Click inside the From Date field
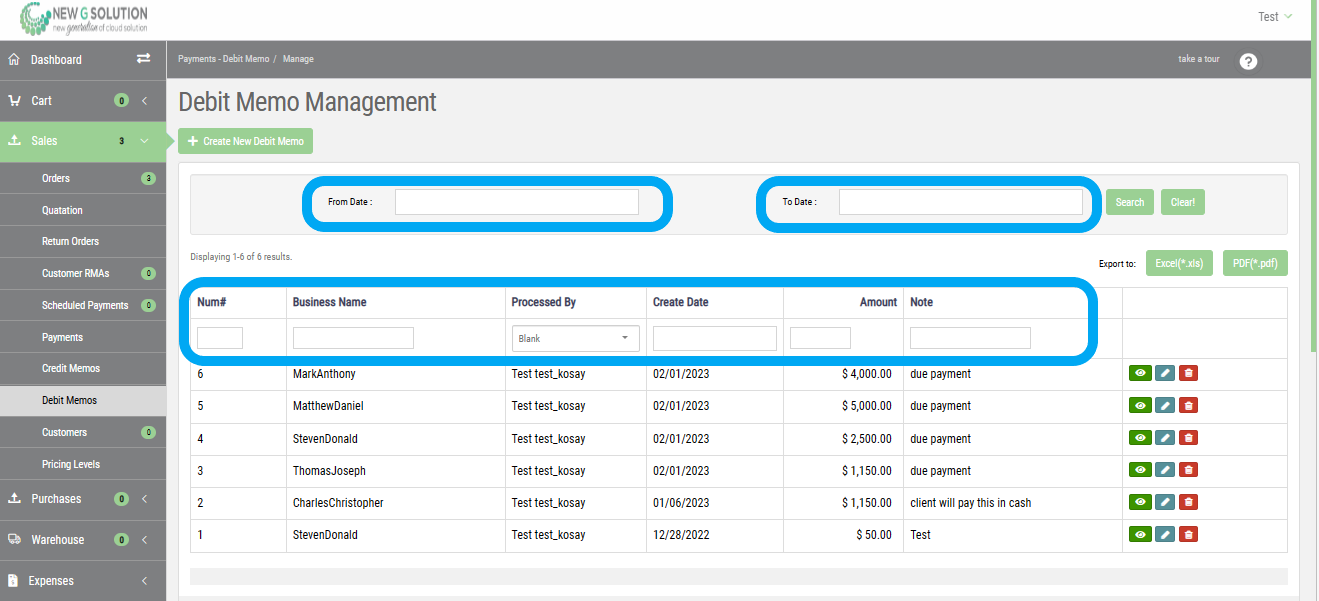The image size is (1319, 601). coord(516,201)
